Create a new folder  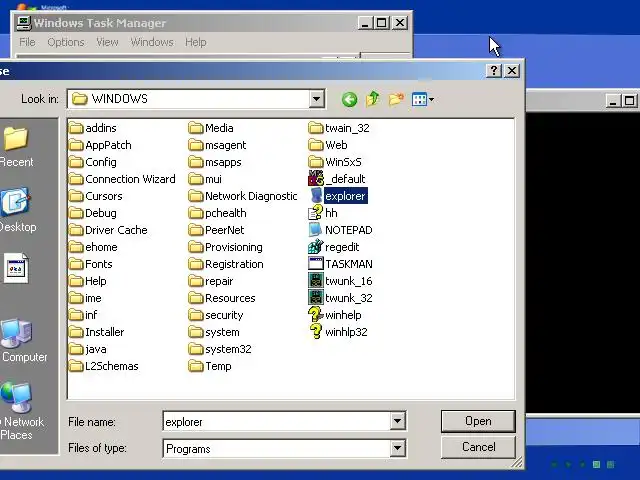click(x=396, y=99)
